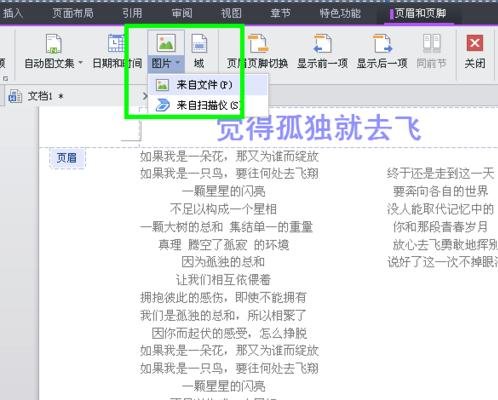Click the 来自文件 picture icon
This screenshot has width=498, height=400.
(162, 85)
